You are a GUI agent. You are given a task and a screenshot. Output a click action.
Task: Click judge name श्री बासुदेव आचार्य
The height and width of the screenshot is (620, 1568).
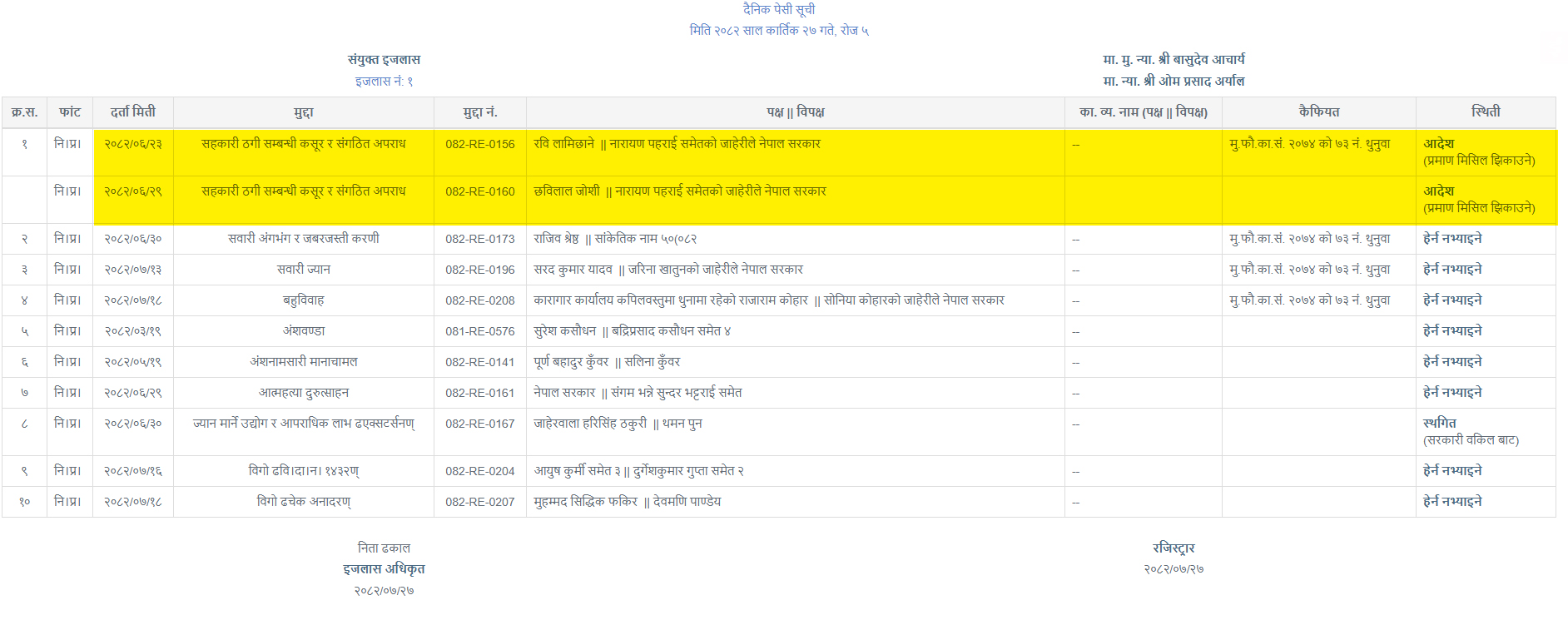(1201, 60)
